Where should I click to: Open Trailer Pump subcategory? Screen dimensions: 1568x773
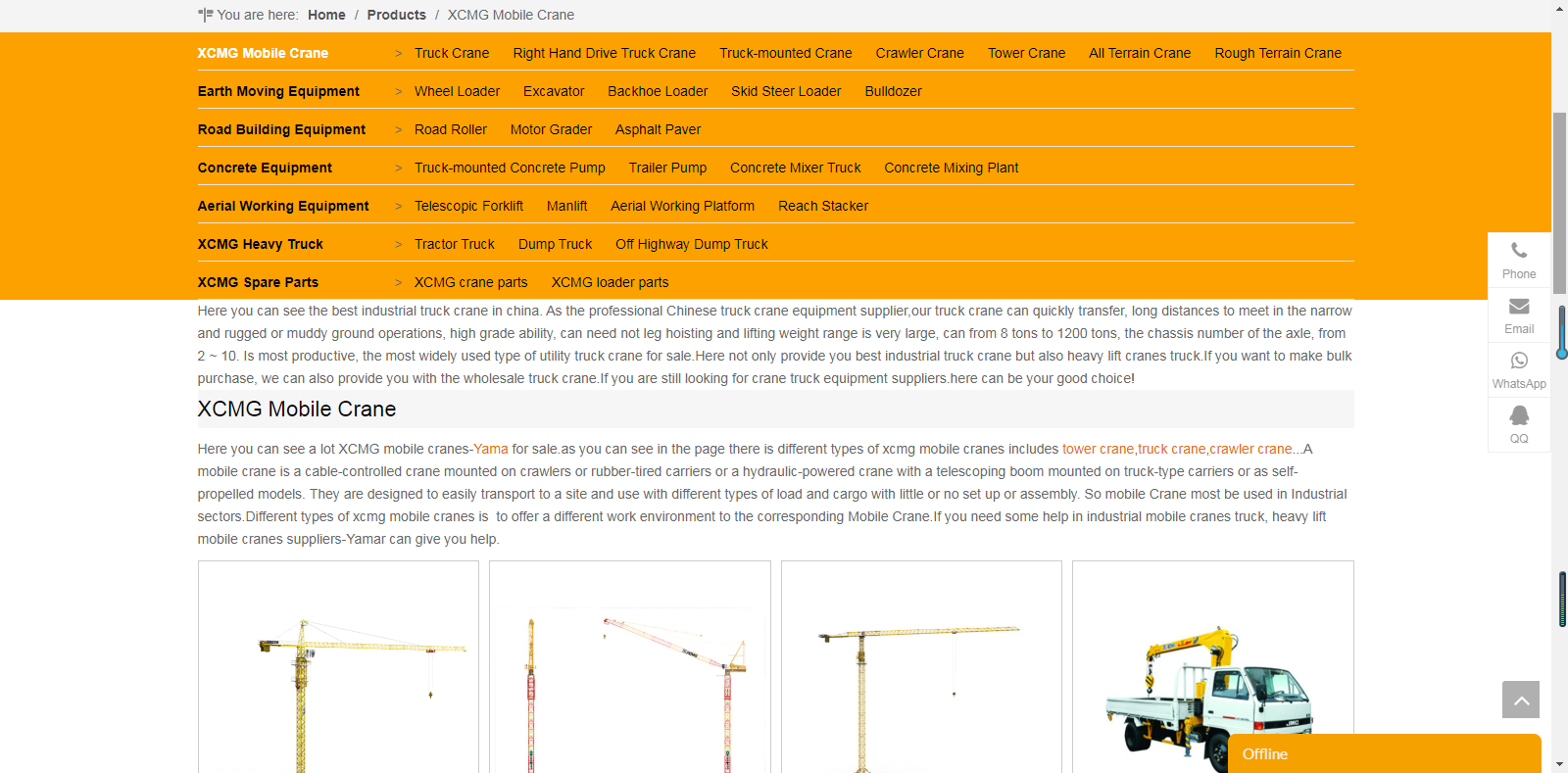[x=667, y=168]
